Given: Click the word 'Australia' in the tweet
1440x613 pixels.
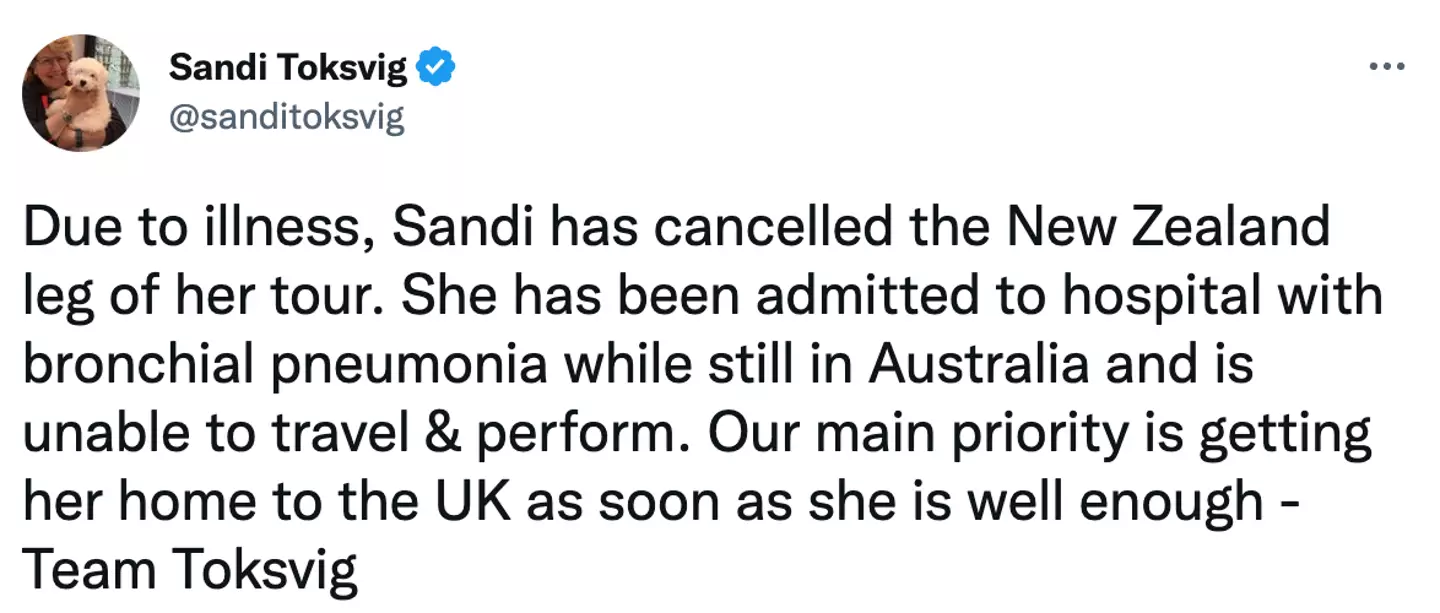Looking at the screenshot, I should point(978,364).
